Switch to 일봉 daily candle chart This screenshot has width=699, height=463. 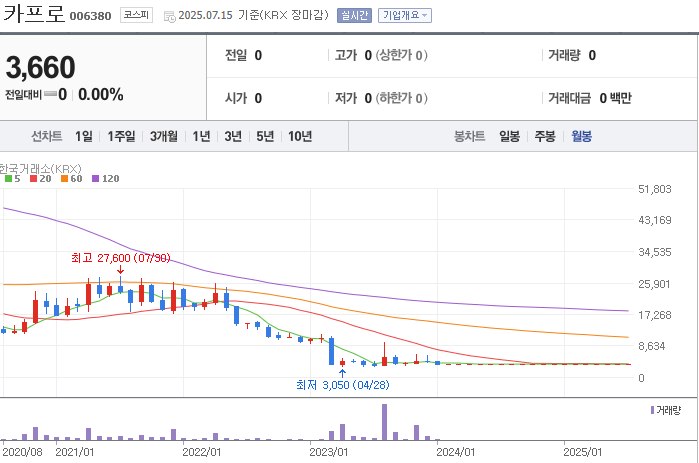(x=509, y=136)
